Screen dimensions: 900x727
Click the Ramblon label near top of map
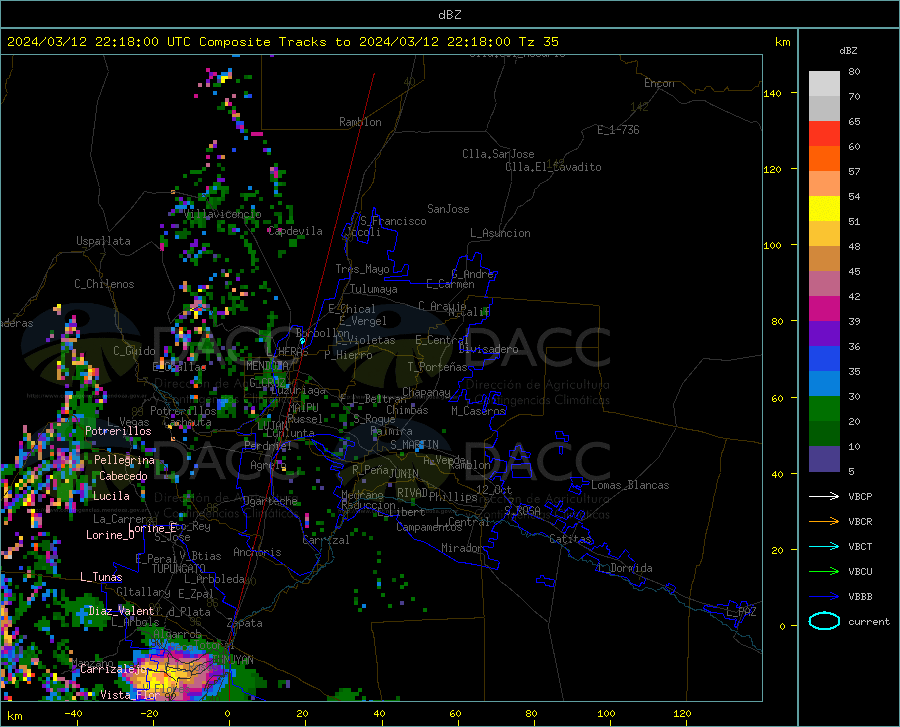[360, 122]
